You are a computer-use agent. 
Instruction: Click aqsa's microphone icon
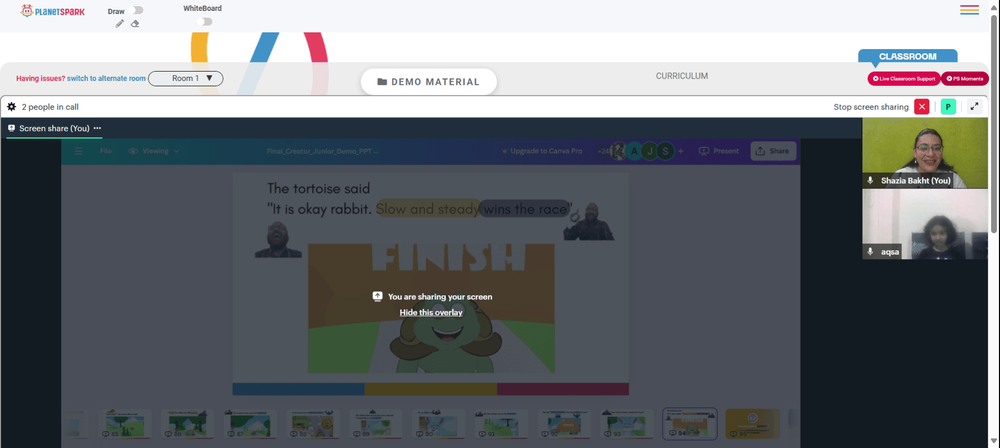[870, 251]
